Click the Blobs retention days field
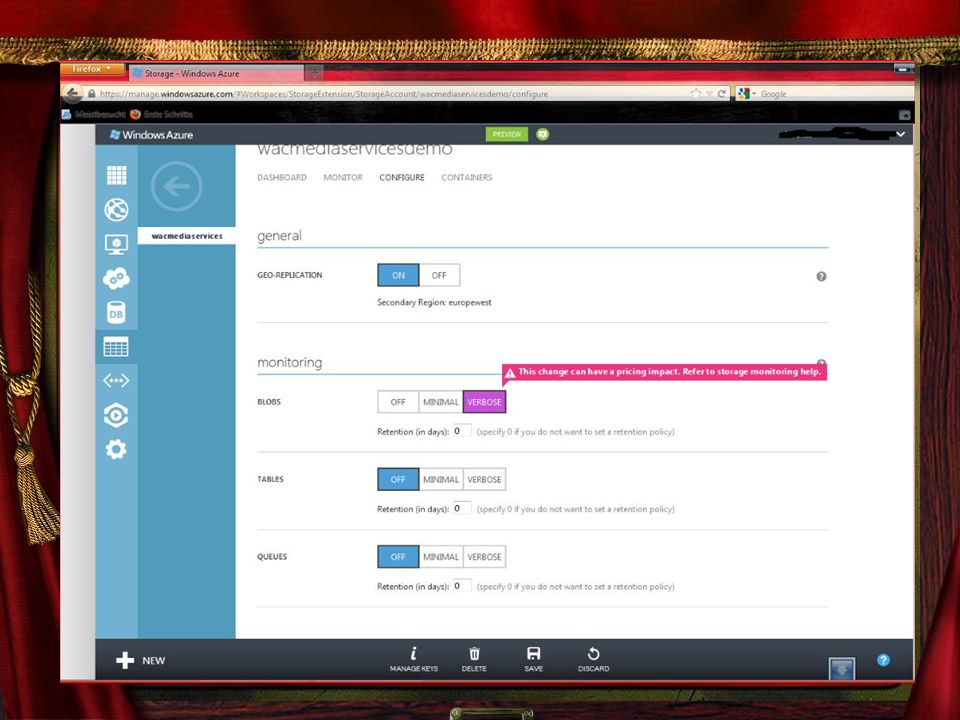 tap(462, 431)
